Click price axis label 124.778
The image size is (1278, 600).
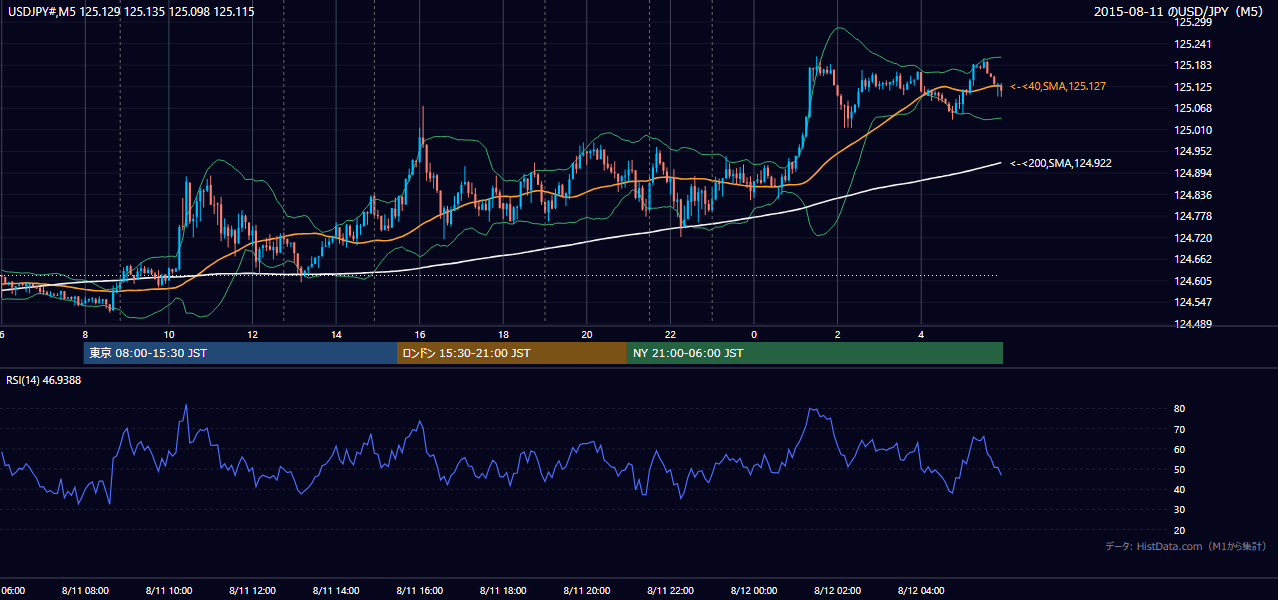(1194, 216)
